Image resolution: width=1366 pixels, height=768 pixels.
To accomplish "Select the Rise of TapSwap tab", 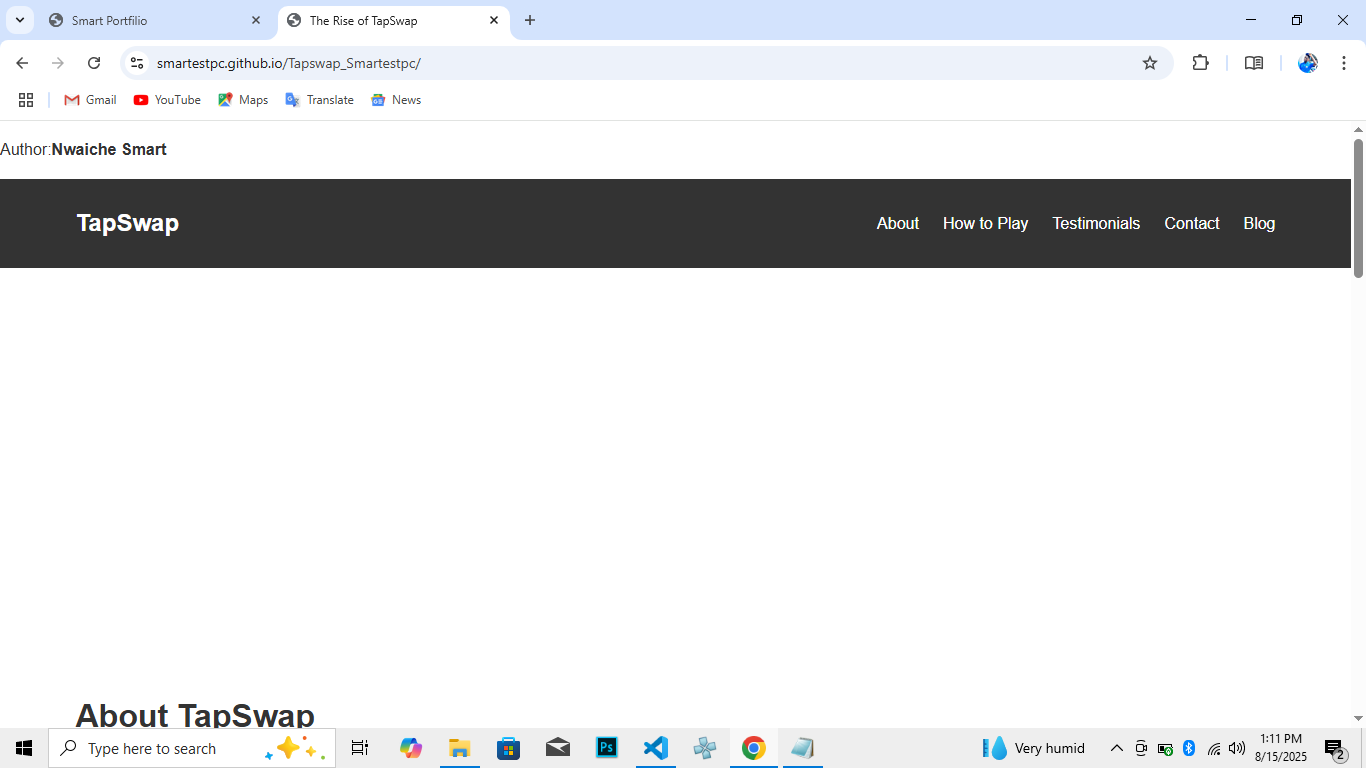I will (x=393, y=20).
